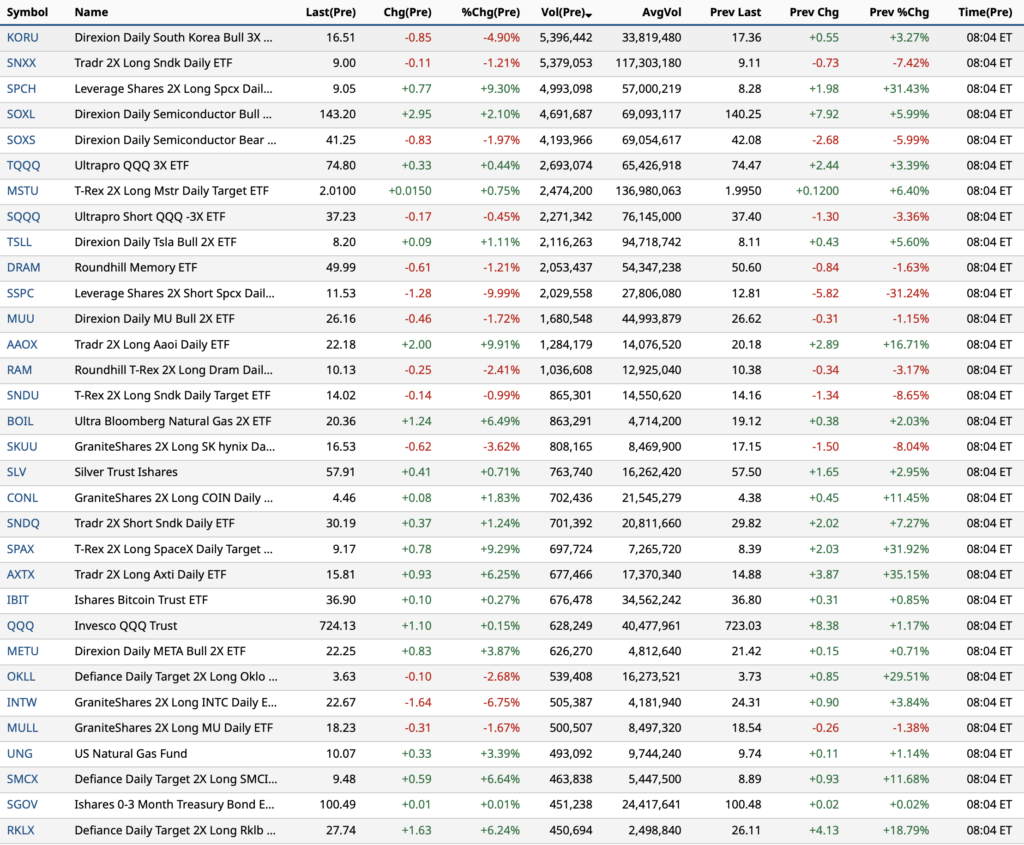Open the IBIT symbol link
This screenshot has width=1024, height=845.
tap(18, 600)
